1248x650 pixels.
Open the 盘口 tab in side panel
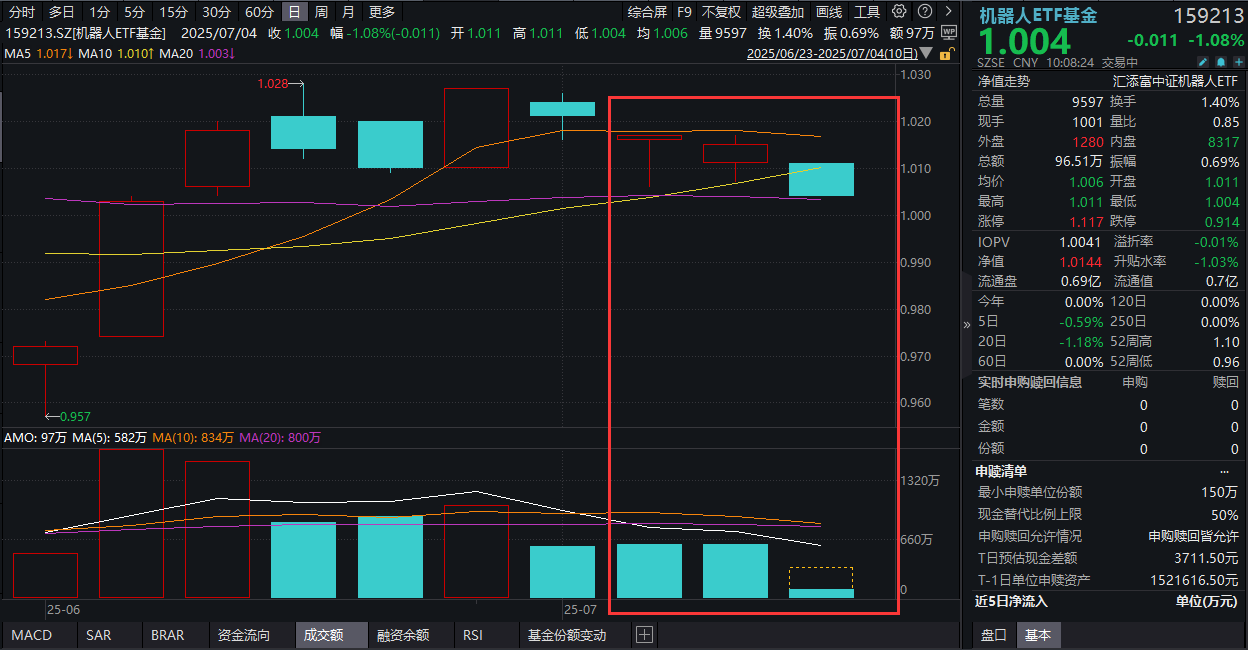click(993, 635)
